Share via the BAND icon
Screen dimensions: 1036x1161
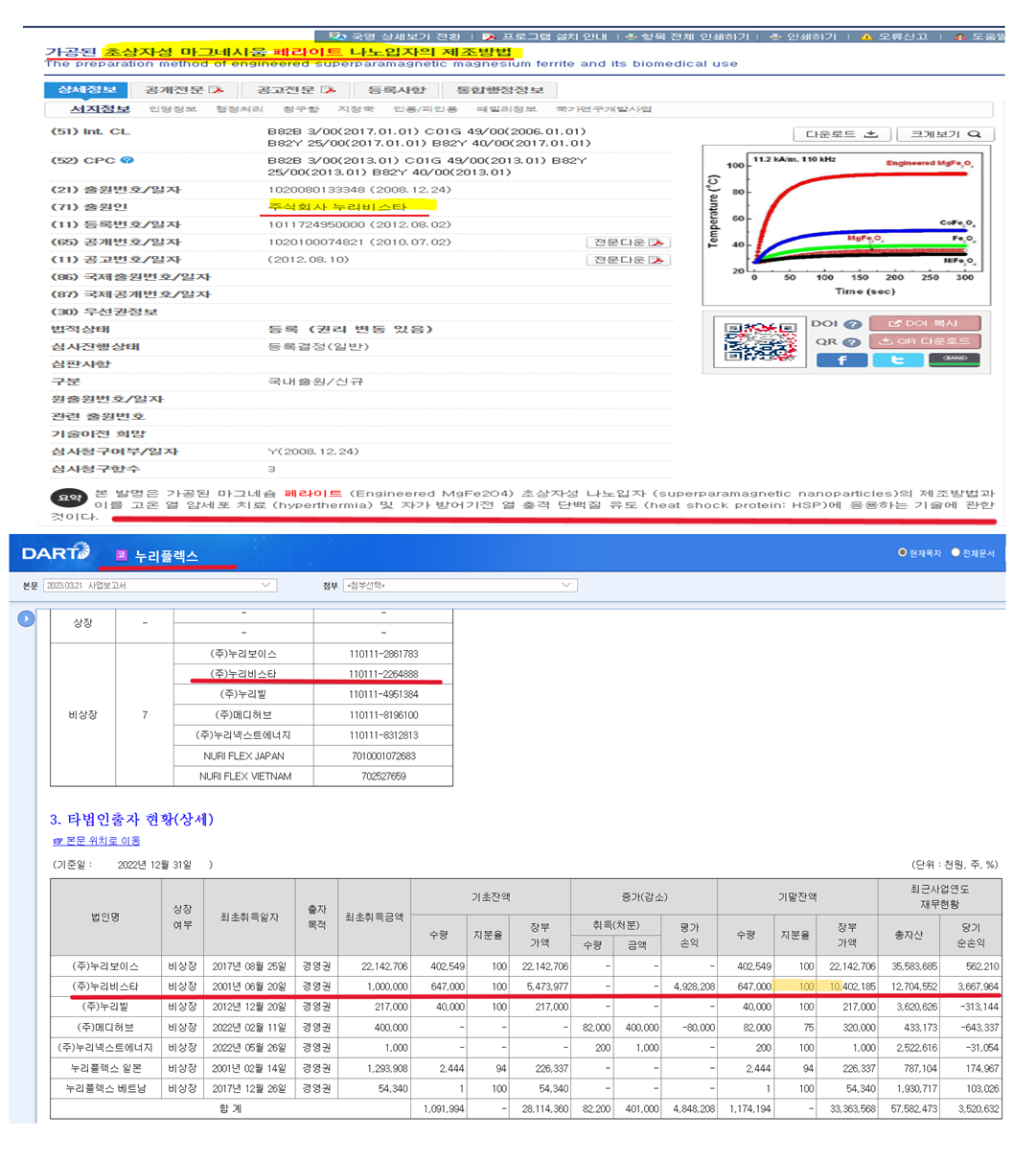(x=954, y=360)
